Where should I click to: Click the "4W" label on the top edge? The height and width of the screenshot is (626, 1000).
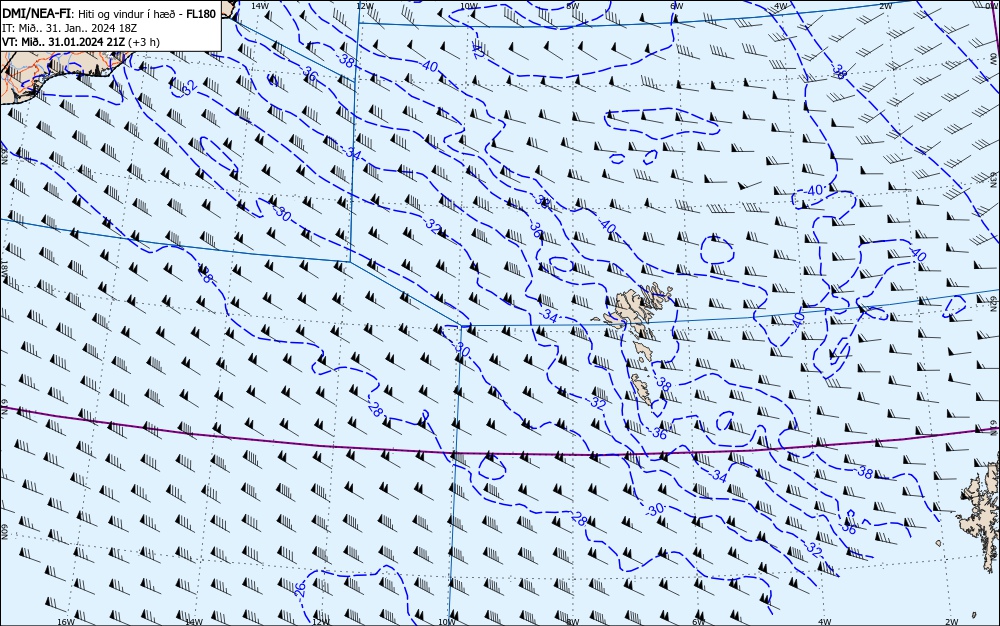coord(781,6)
